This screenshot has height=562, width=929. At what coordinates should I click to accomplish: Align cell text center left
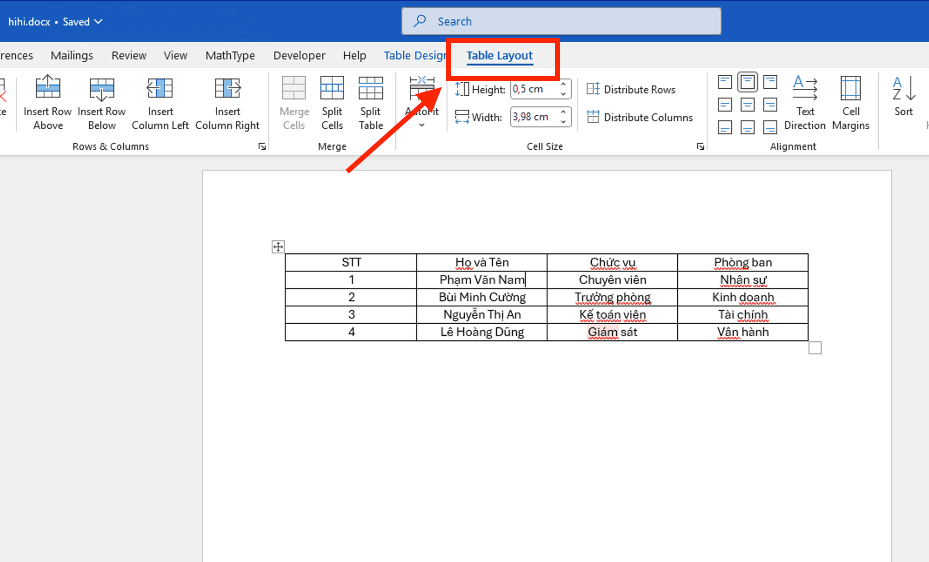click(725, 105)
